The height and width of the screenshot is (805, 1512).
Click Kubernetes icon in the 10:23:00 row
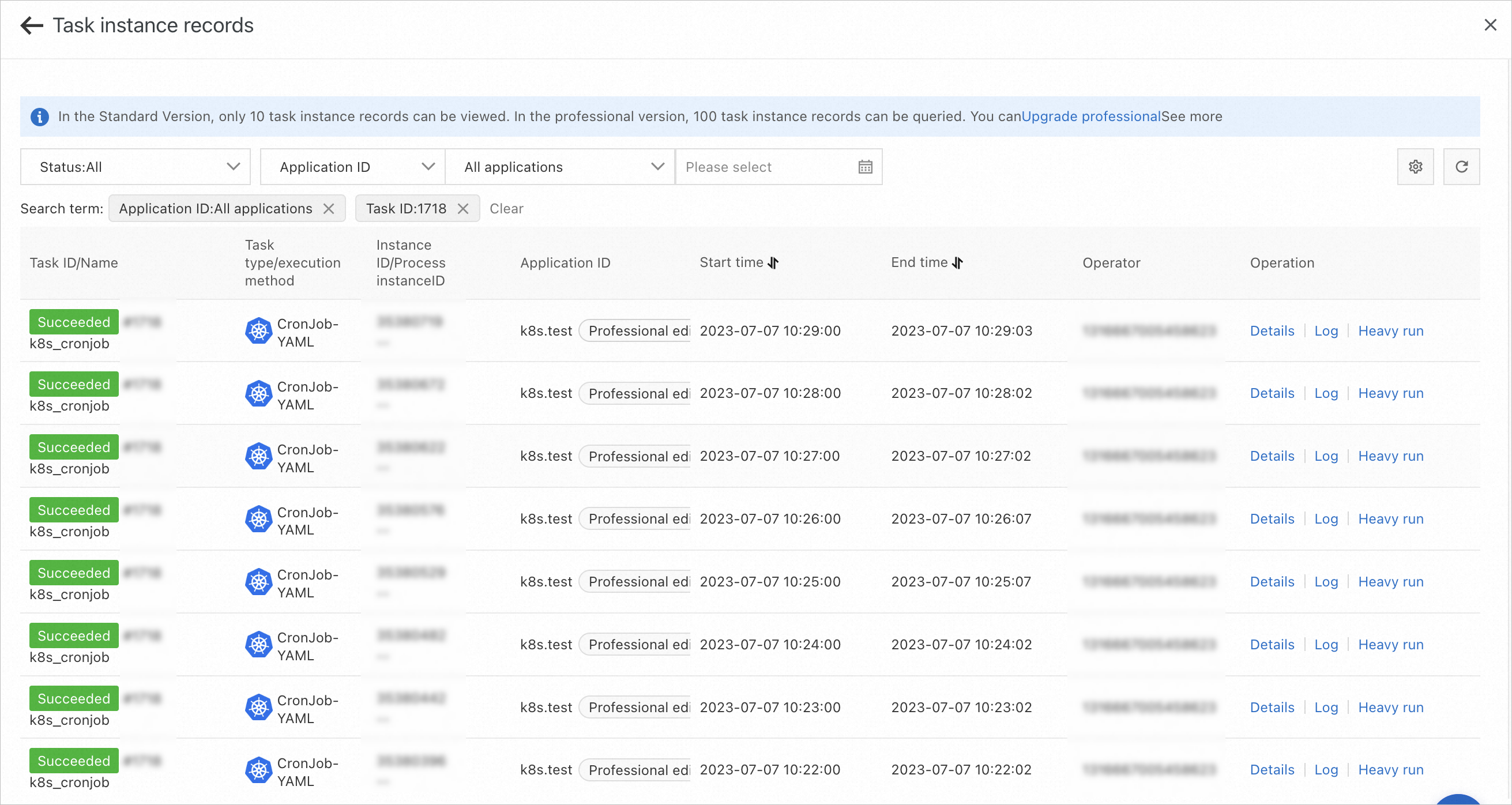258,708
